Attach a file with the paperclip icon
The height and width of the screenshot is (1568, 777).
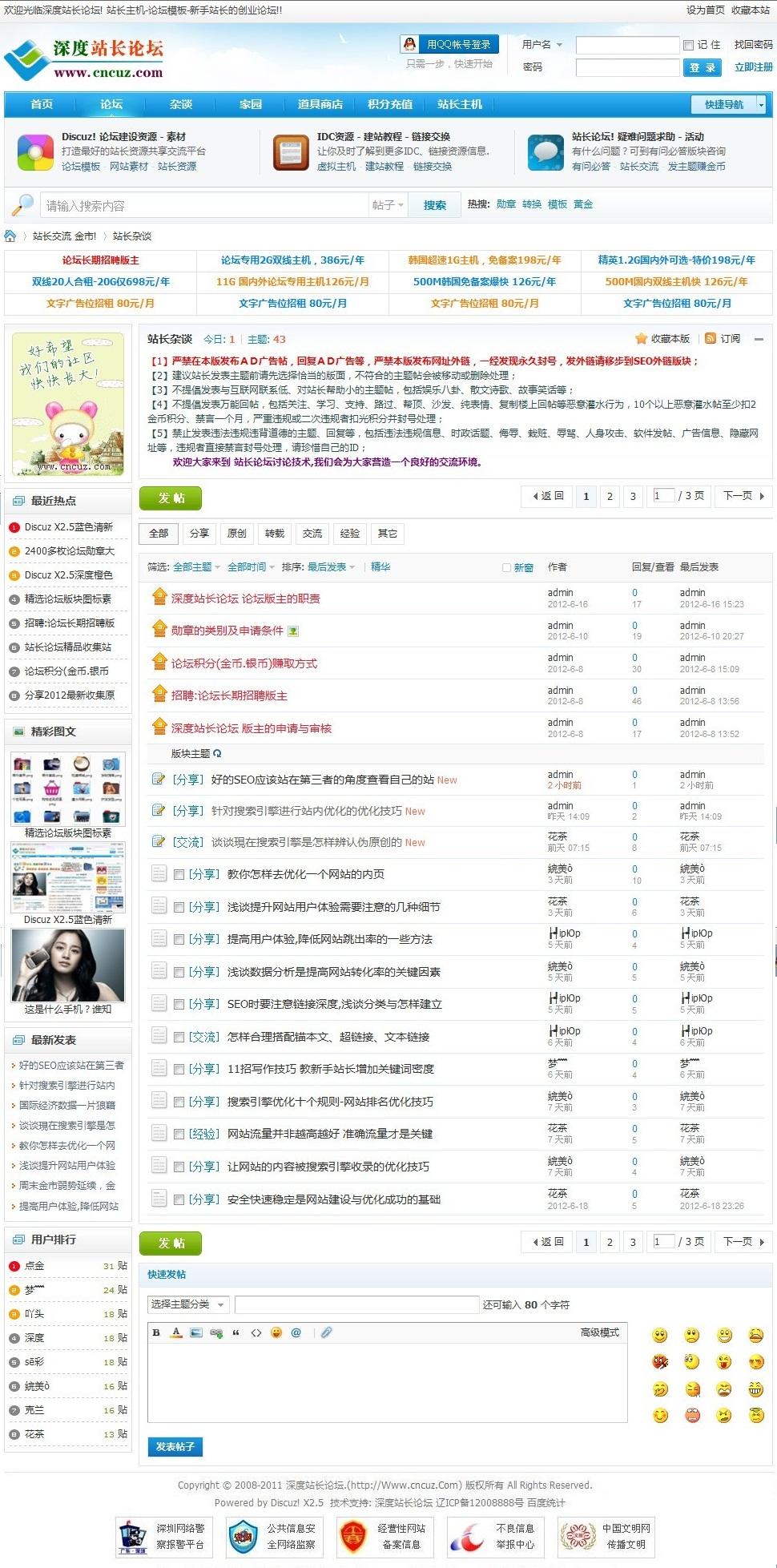coord(327,1332)
